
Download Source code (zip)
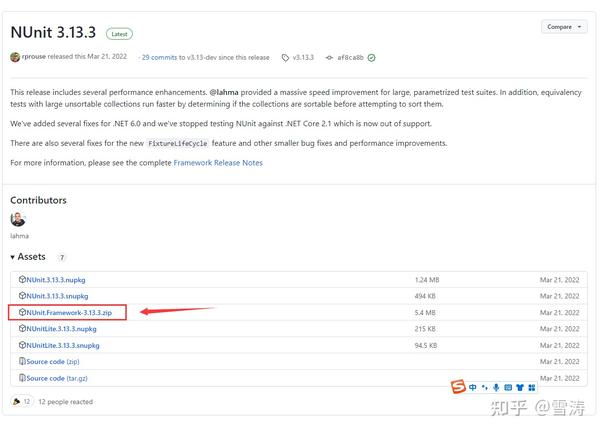click(x=52, y=361)
